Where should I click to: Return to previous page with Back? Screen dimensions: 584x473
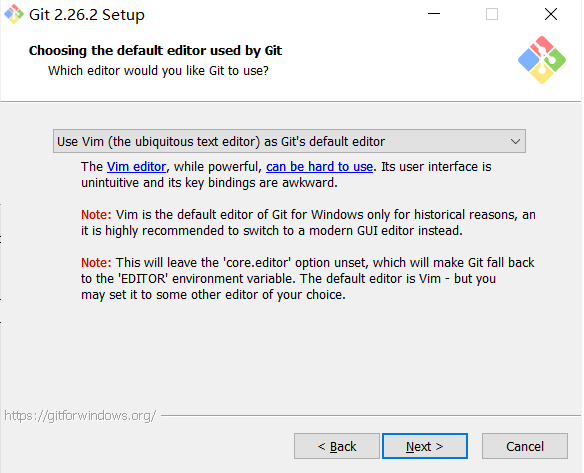click(x=337, y=446)
